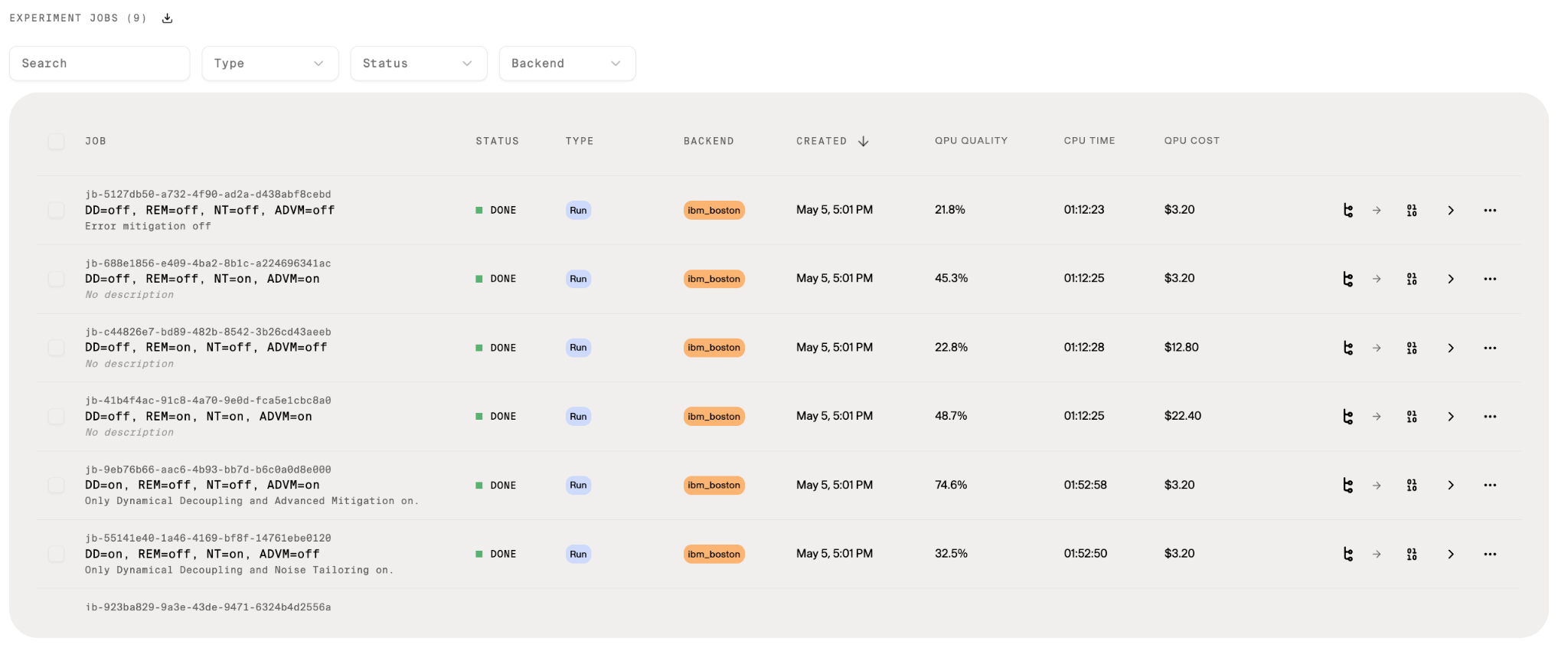Expand details chevron for job jb-41b4f4ac
Image resolution: width=1568 pixels, height=648 pixels.
[x=1451, y=417]
